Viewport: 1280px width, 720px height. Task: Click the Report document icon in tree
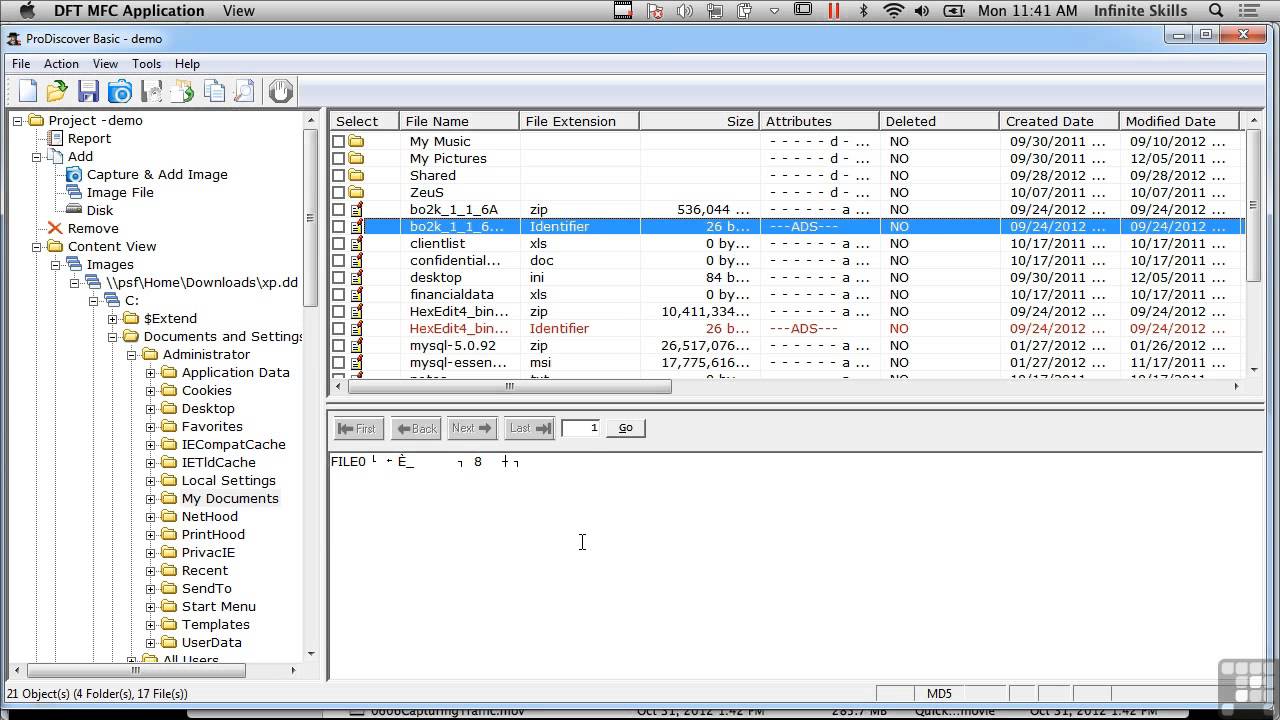pos(55,138)
